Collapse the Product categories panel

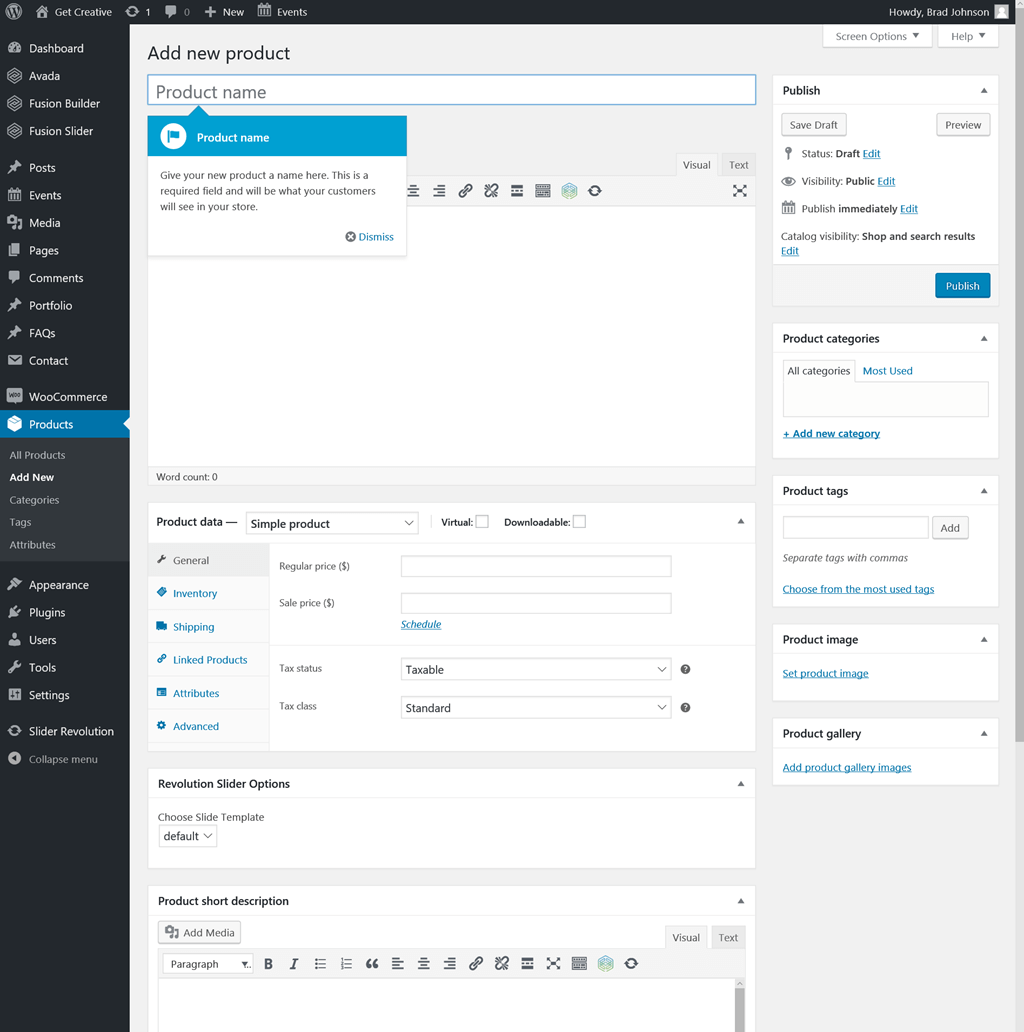[984, 339]
